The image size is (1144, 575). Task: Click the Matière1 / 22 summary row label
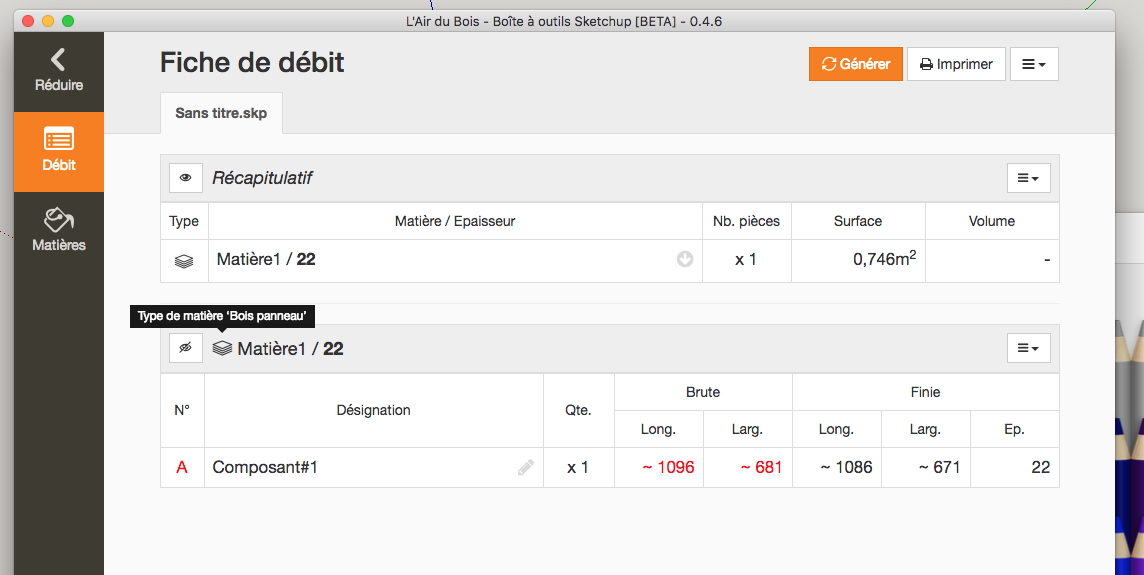pos(266,259)
